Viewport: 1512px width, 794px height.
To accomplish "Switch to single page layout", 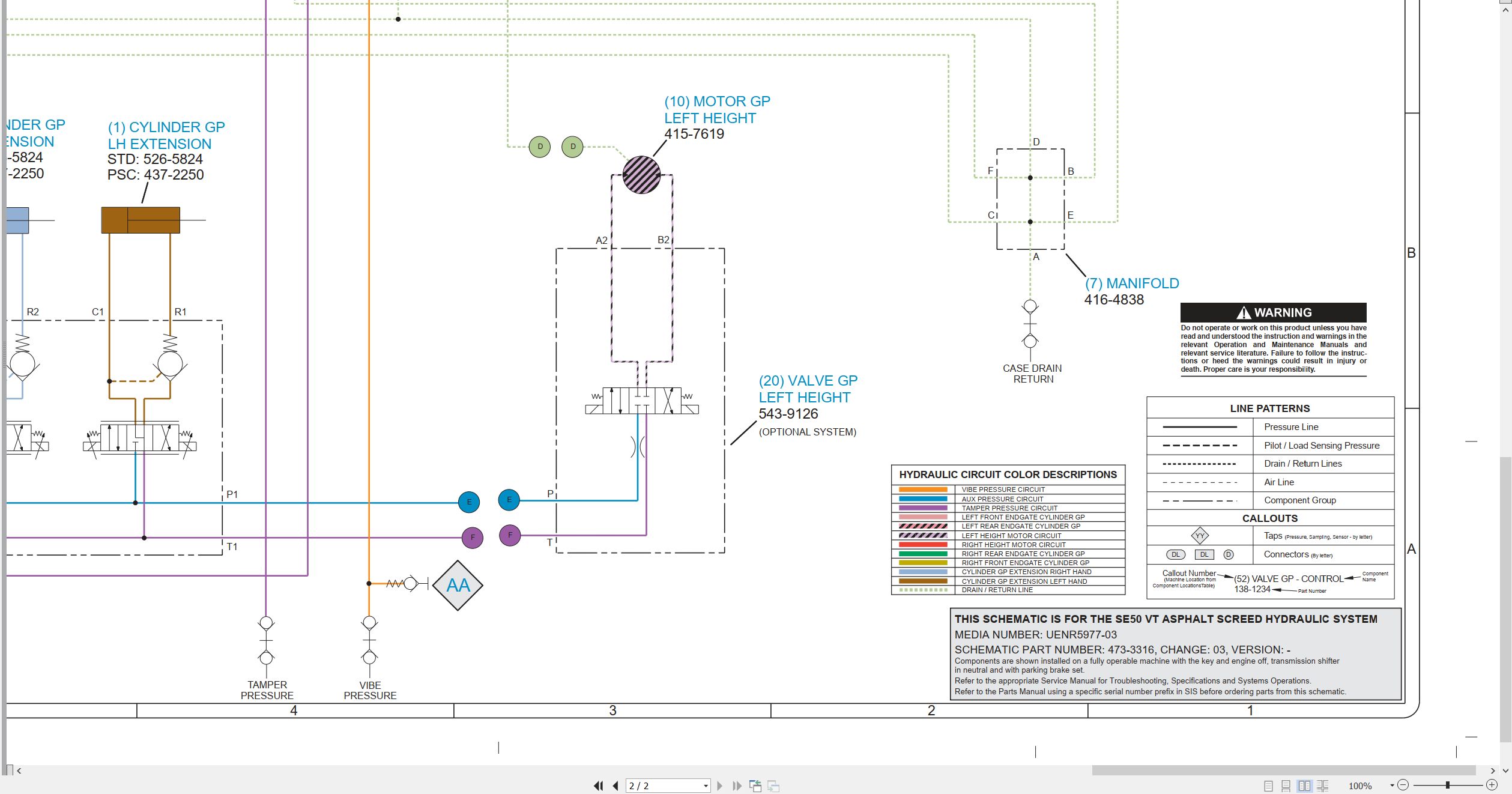I will tap(1268, 786).
